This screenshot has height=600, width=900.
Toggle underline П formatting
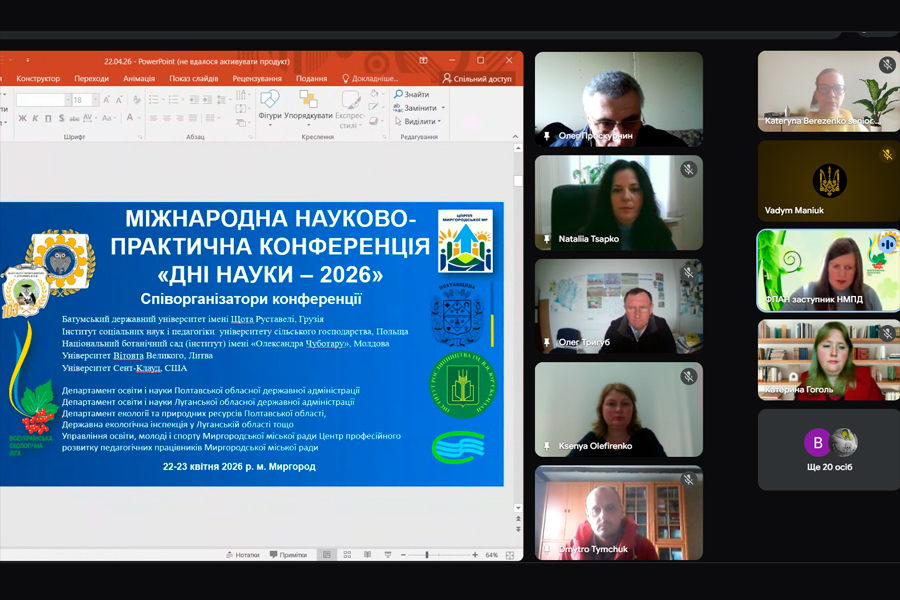[x=48, y=118]
